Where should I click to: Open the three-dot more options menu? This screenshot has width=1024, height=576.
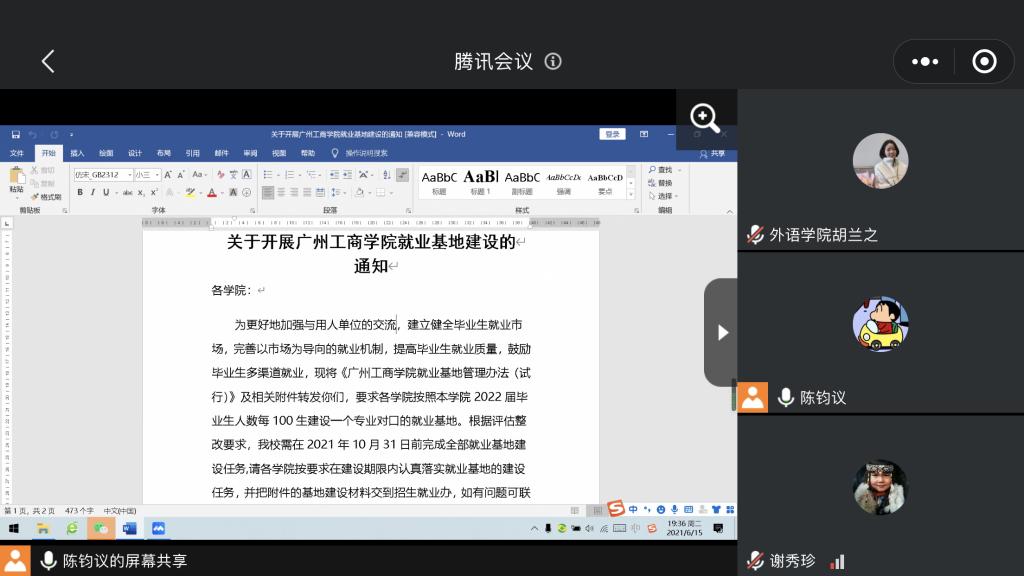coord(925,62)
